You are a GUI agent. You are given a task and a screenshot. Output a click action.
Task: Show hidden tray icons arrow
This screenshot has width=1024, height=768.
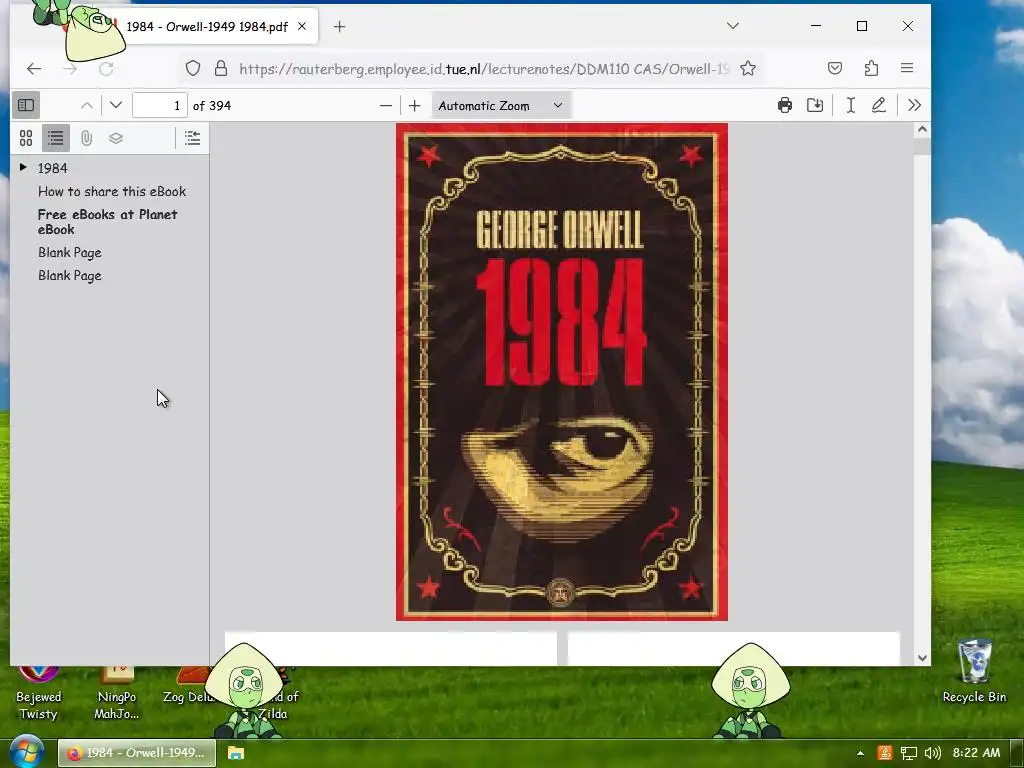(860, 753)
